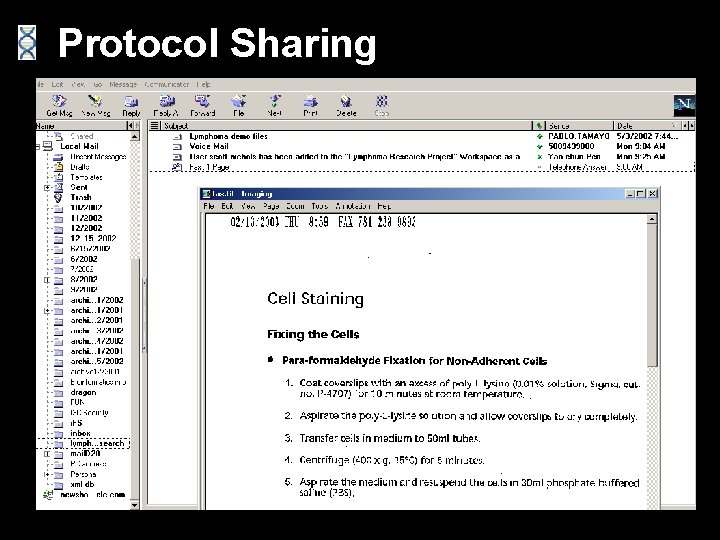Click the Stop toolbar icon
Viewport: 720px width, 540px height.
(x=382, y=101)
